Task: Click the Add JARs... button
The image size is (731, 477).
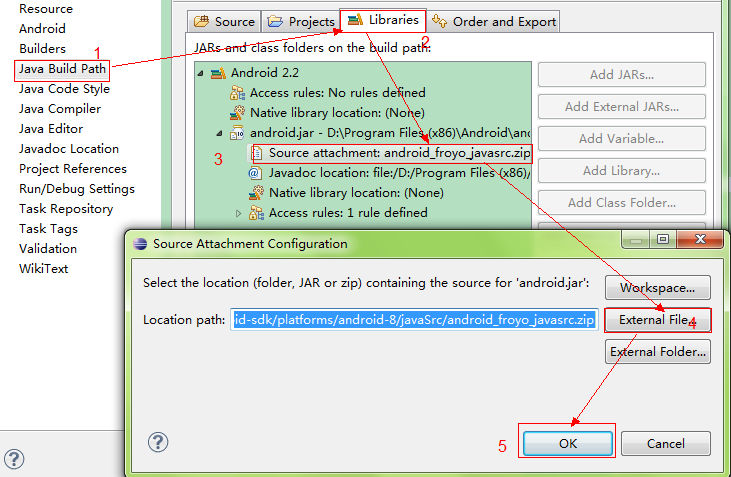Action: pyautogui.click(x=622, y=75)
